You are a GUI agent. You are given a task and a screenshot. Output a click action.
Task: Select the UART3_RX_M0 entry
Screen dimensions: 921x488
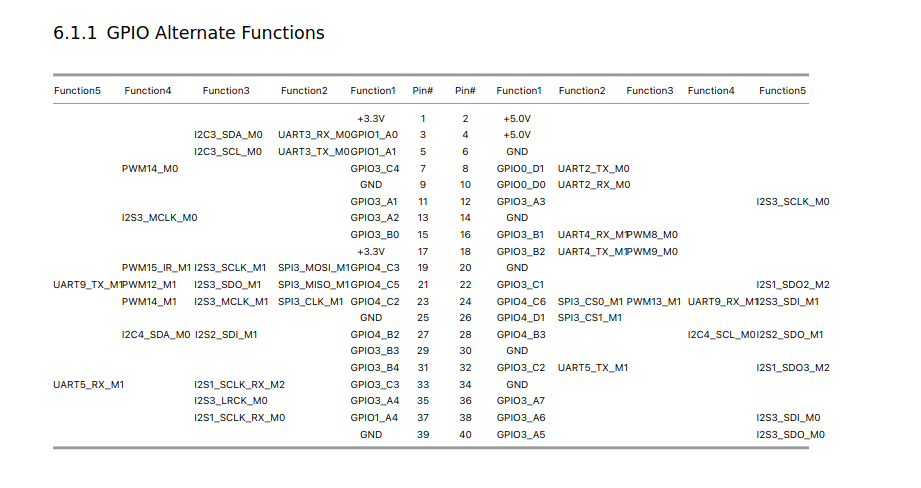point(314,134)
